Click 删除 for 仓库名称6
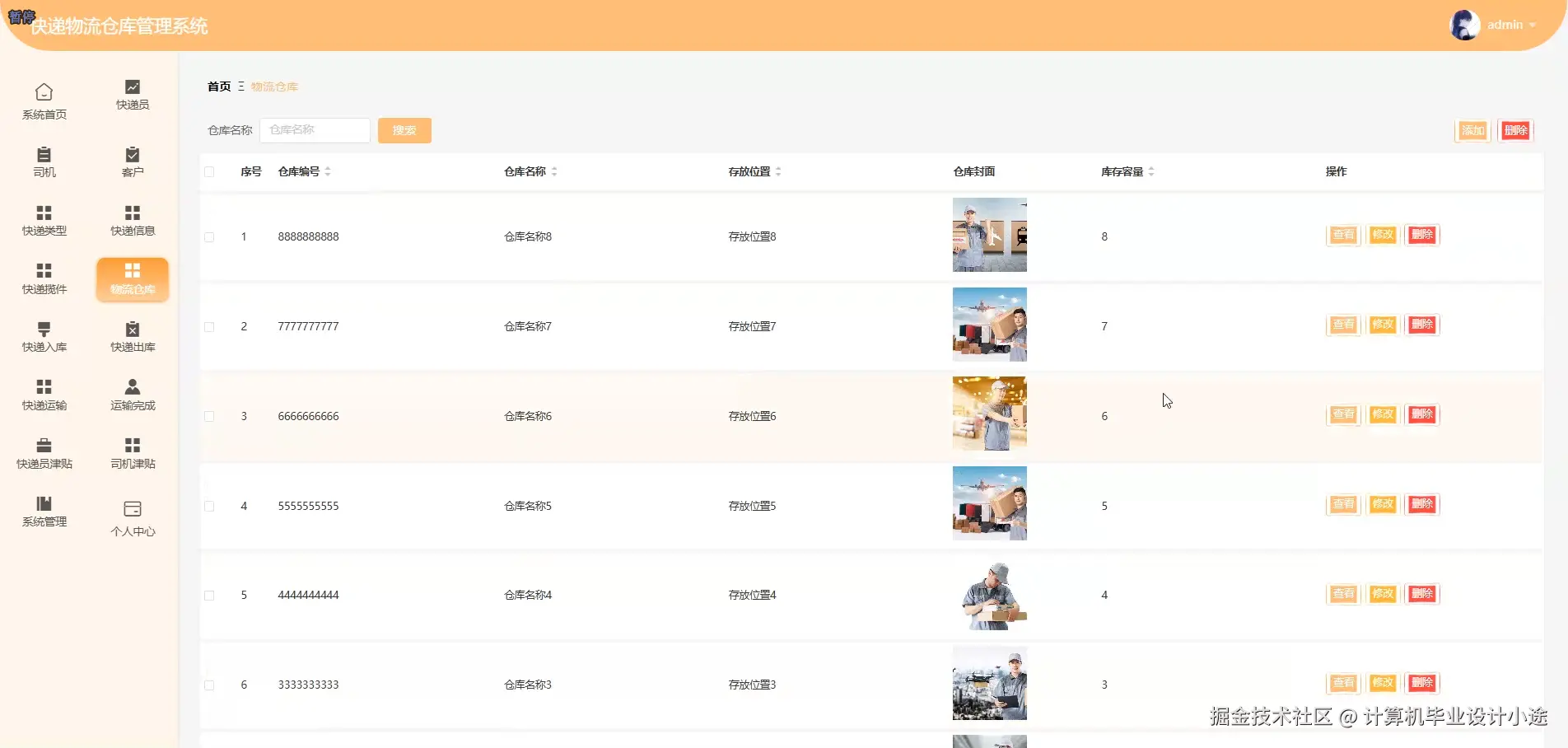Viewport: 1568px width, 748px height. [x=1422, y=414]
